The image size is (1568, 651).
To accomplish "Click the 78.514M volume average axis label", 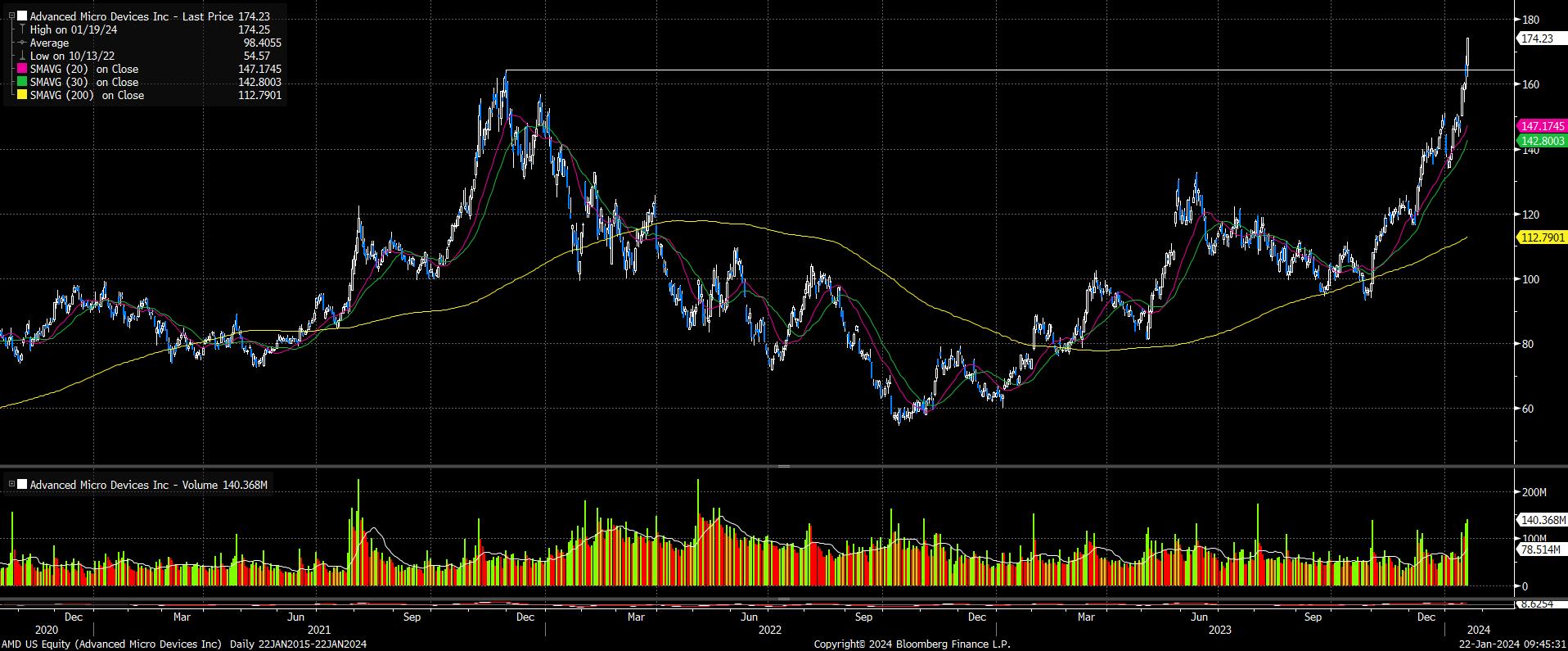I will pos(1542,549).
